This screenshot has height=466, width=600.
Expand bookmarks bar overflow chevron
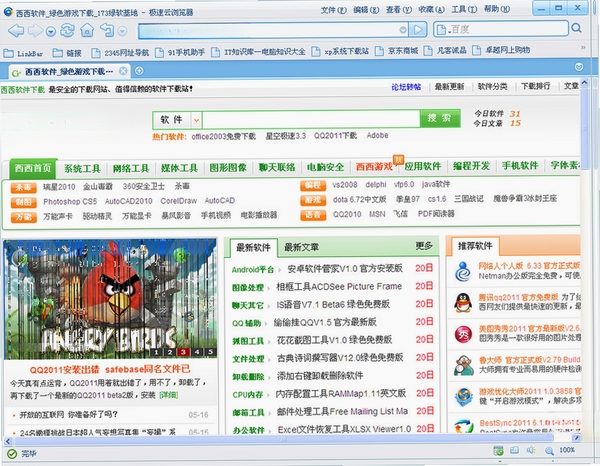pyautogui.click(x=583, y=47)
